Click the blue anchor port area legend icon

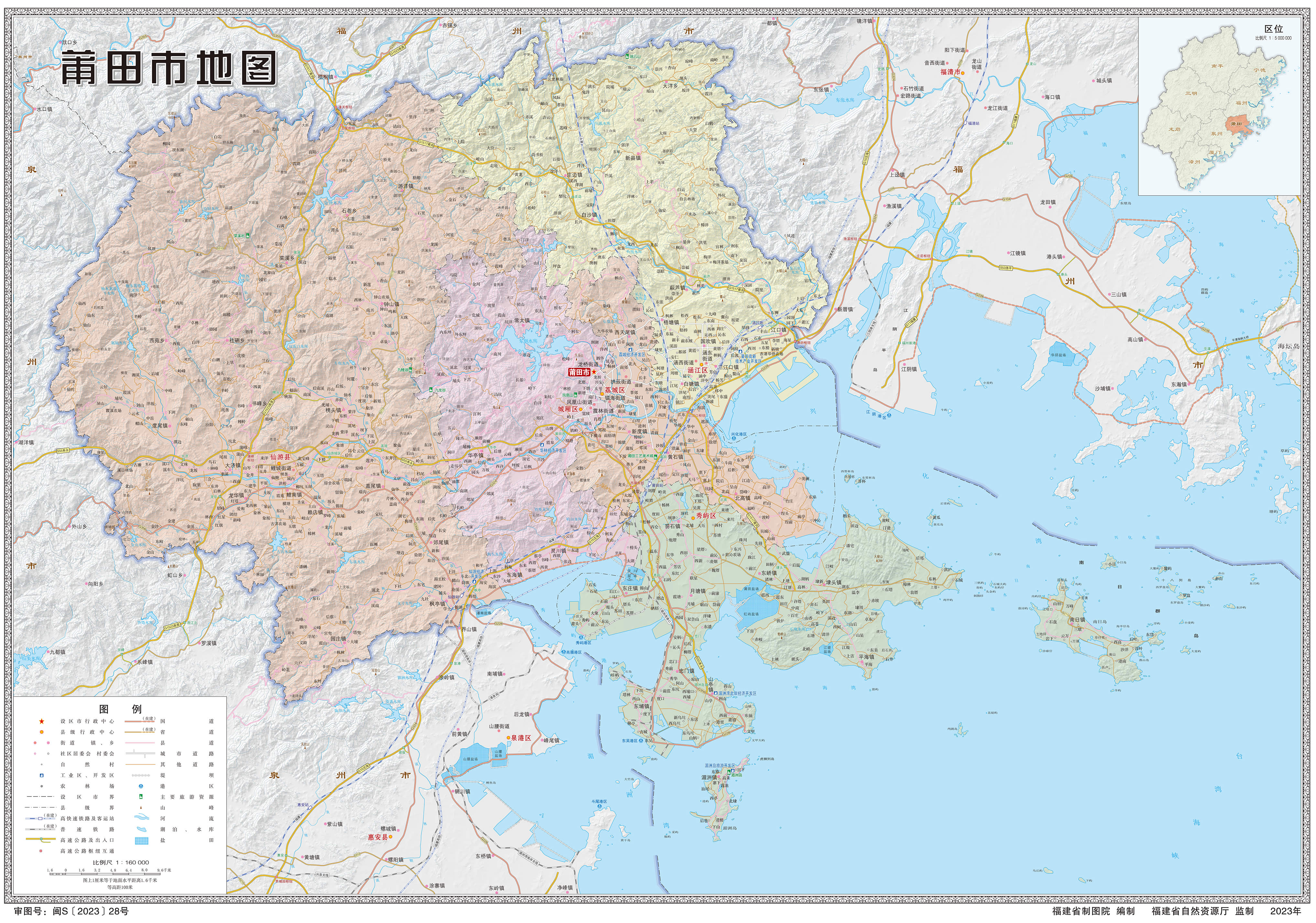pos(141,786)
